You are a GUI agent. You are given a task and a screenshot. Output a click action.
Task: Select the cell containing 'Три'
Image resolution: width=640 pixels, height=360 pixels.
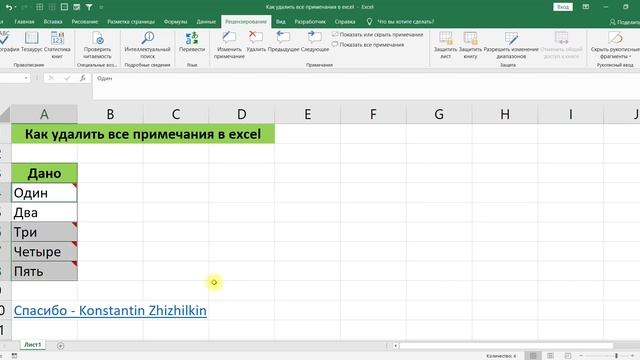point(44,232)
